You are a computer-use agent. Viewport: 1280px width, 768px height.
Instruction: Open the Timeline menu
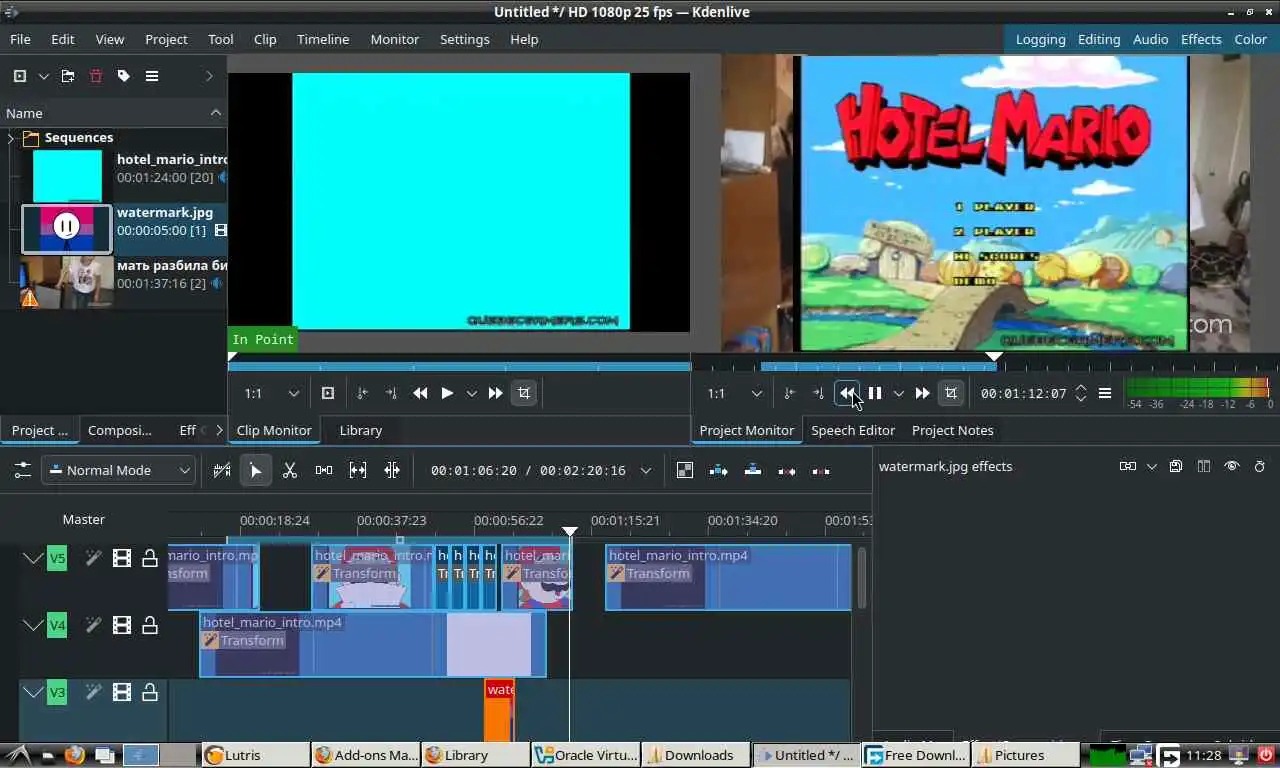[x=323, y=39]
